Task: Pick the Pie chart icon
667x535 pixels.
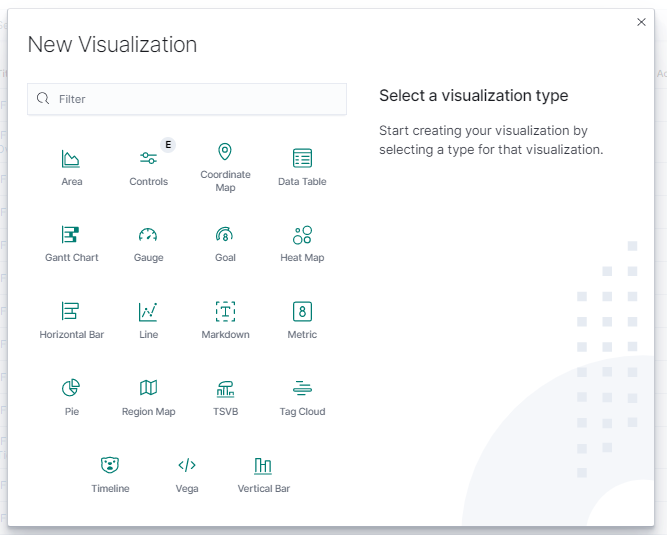Action: (x=71, y=387)
